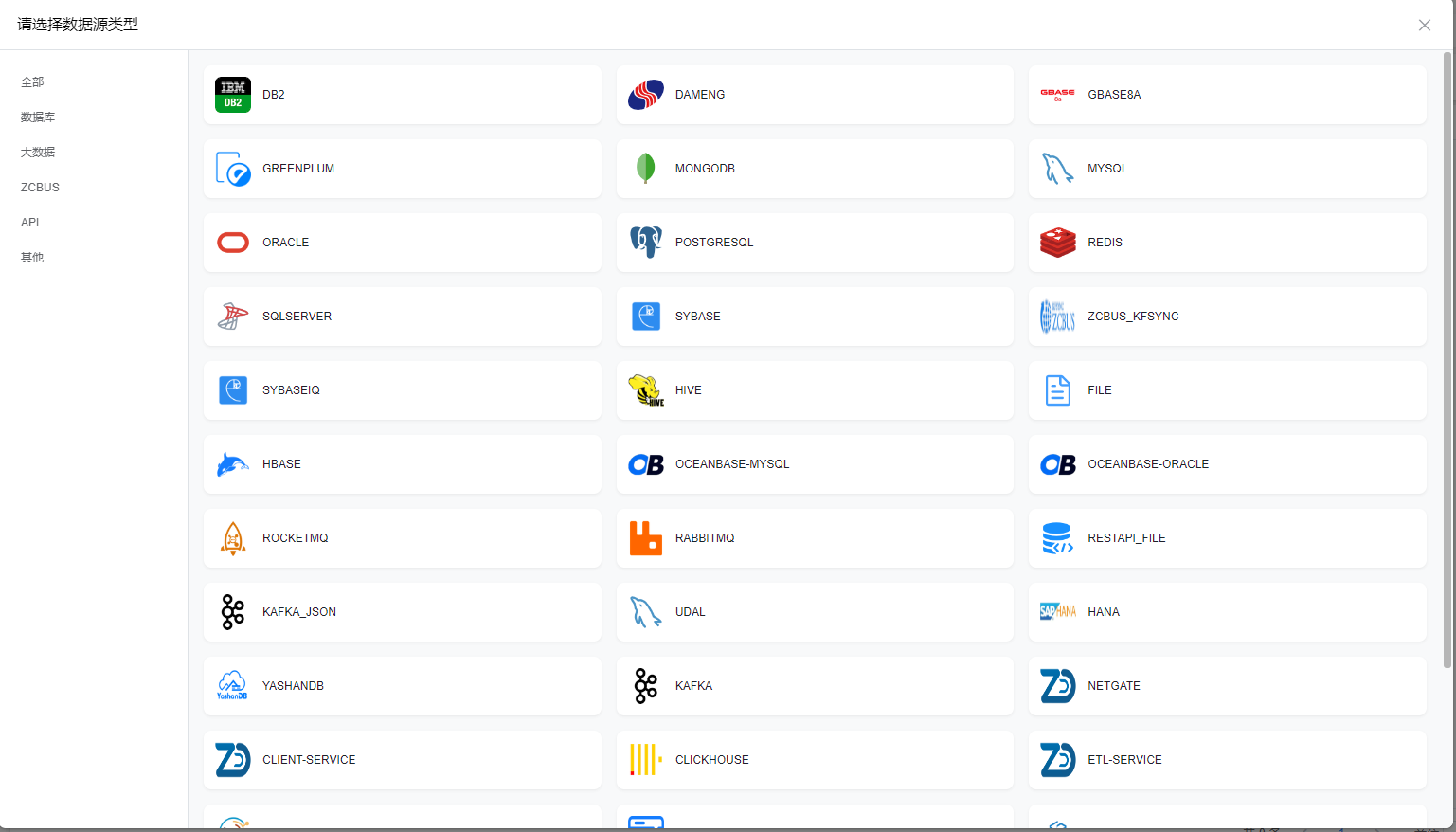1456x832 pixels.
Task: Pick the ClickHouse yellow bars icon
Action: (645, 760)
